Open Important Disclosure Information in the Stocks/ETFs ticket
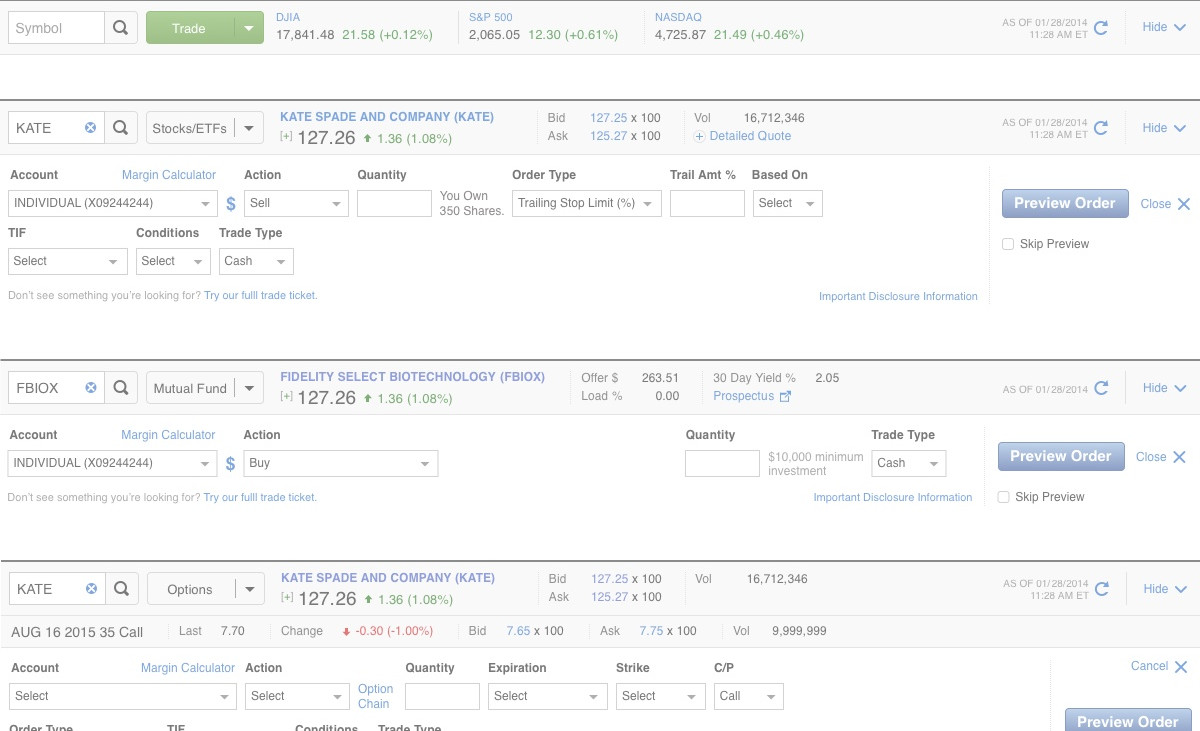 (898, 296)
